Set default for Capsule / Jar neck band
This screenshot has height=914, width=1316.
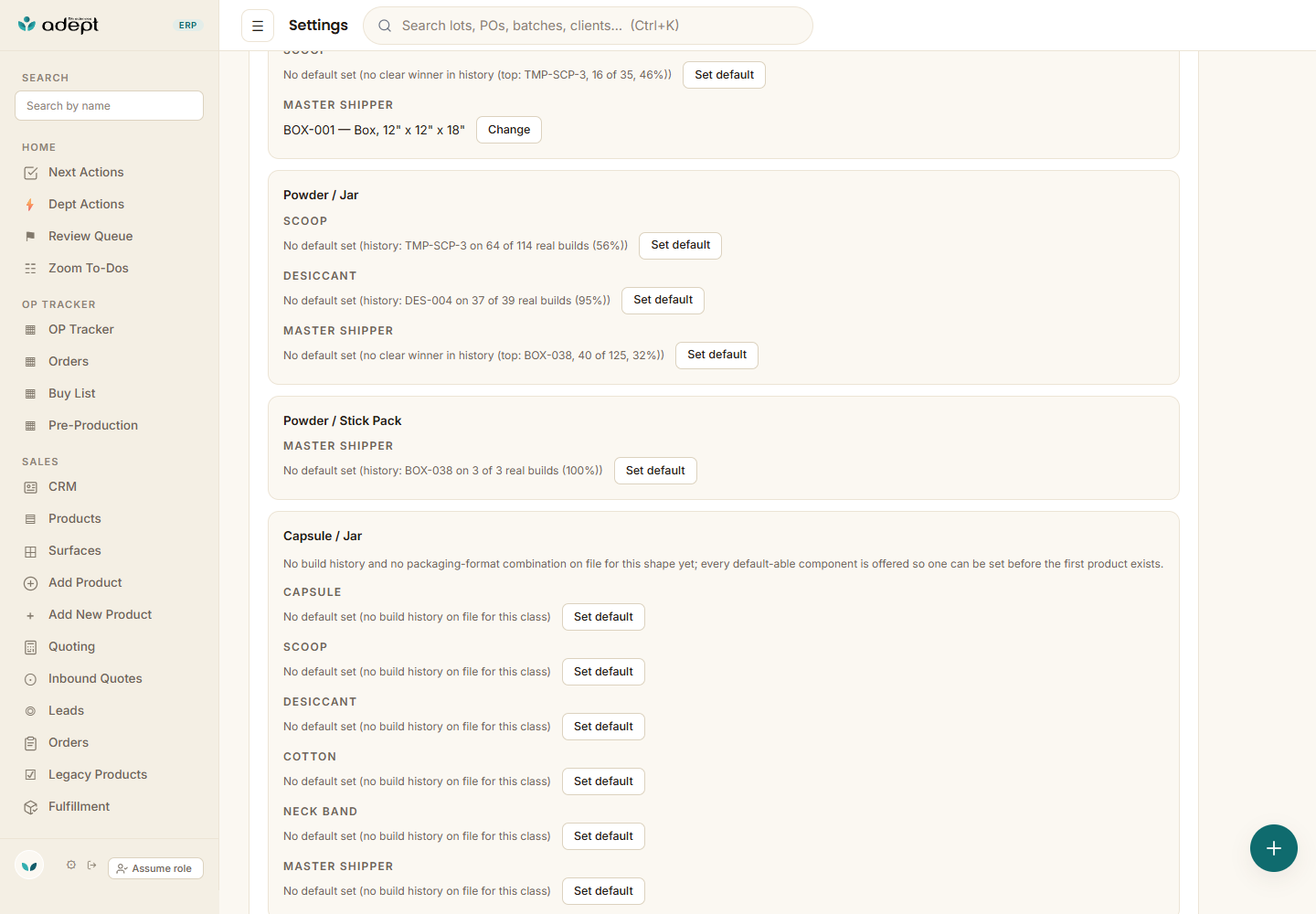click(x=603, y=836)
